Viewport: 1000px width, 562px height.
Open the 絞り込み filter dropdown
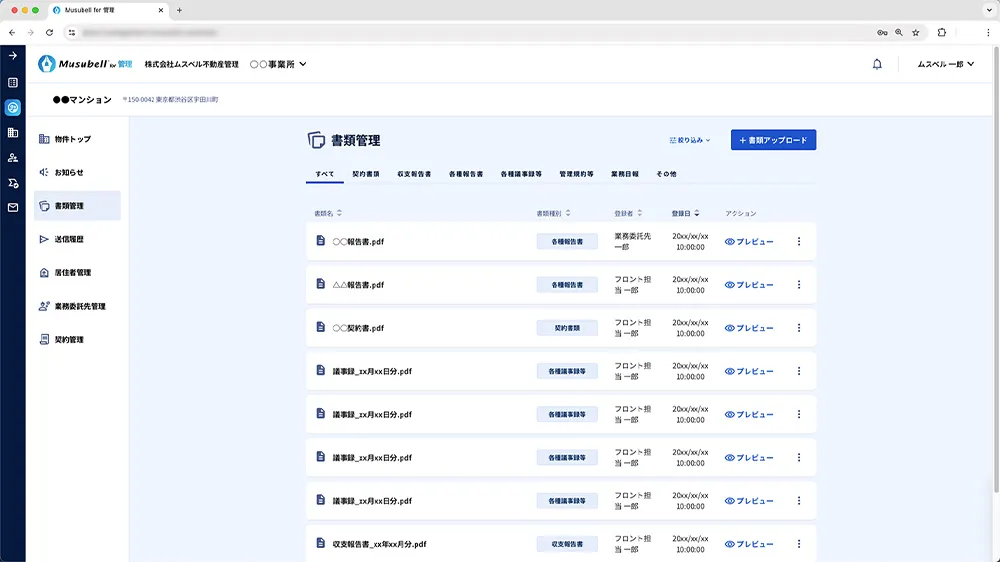click(690, 140)
